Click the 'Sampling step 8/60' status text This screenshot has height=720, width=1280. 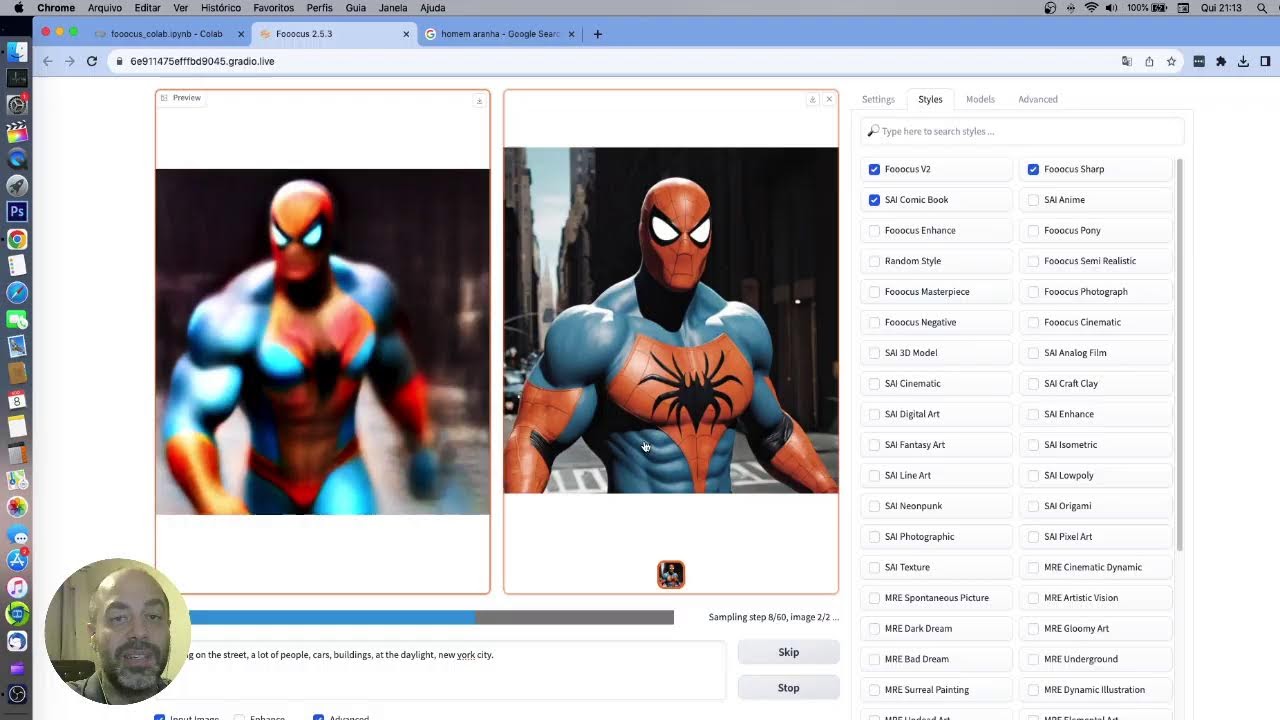(774, 617)
